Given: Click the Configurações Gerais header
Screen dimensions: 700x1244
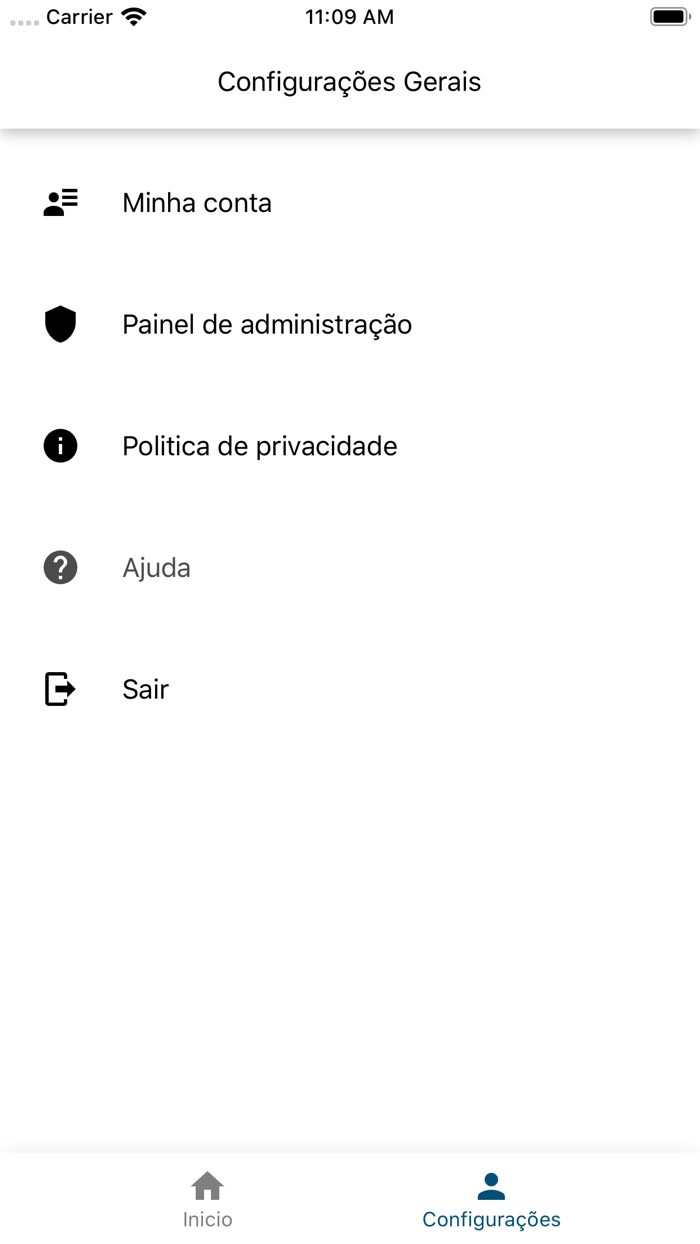Looking at the screenshot, I should (349, 81).
